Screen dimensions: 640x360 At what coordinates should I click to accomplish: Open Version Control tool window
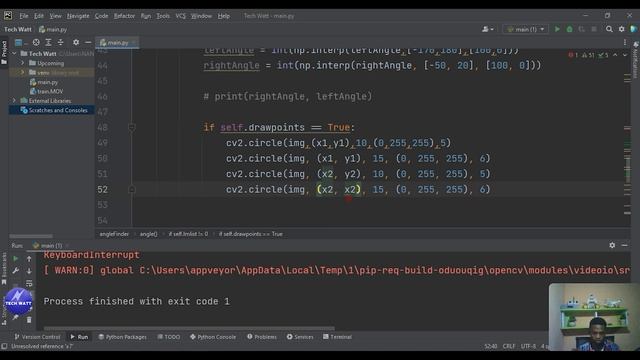click(37, 337)
